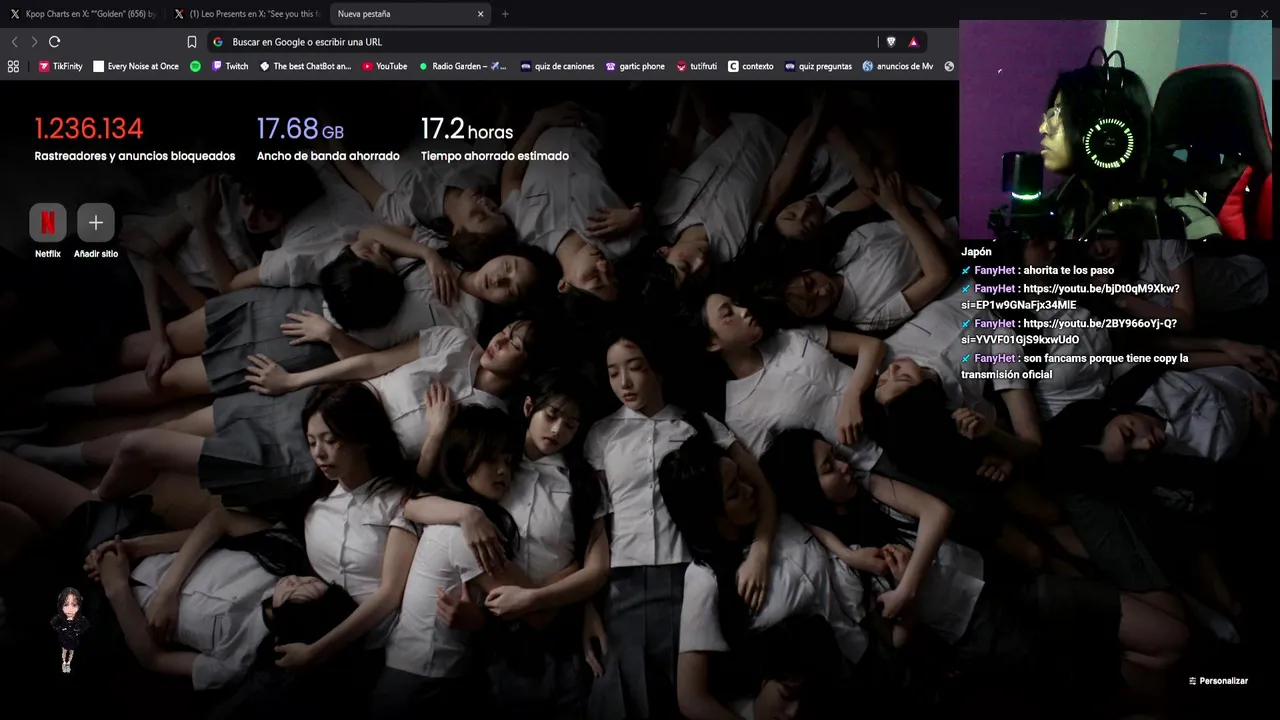Viewport: 1280px width, 720px height.
Task: Open the YouTube bookmark
Action: pyautogui.click(x=385, y=66)
